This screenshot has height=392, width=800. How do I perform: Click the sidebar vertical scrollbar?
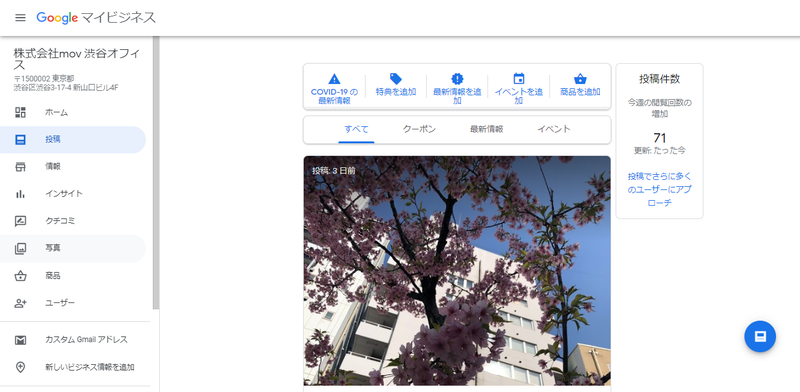point(156,173)
